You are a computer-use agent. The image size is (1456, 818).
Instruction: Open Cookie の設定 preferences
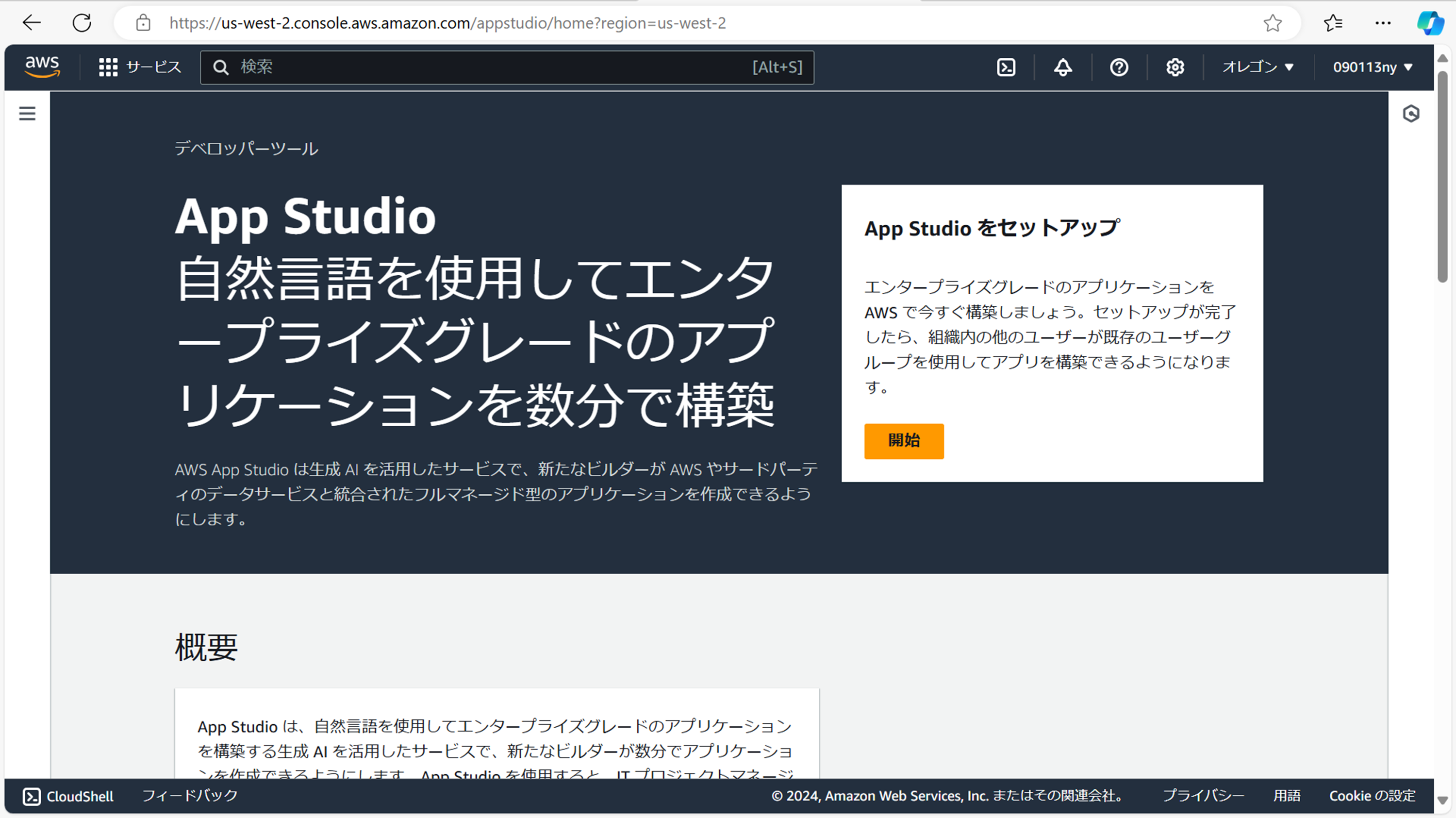click(1372, 795)
